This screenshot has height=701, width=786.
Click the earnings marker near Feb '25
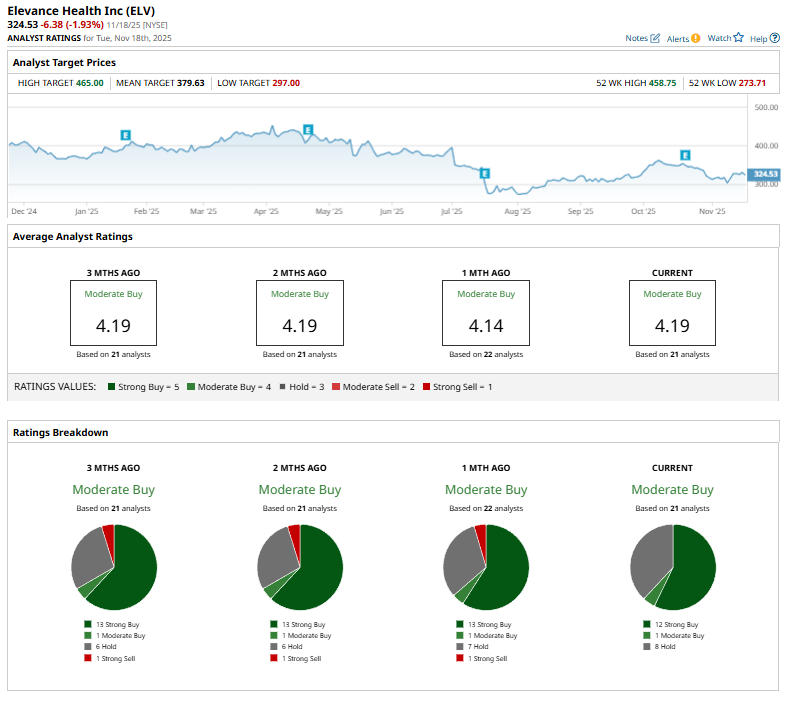pos(126,135)
